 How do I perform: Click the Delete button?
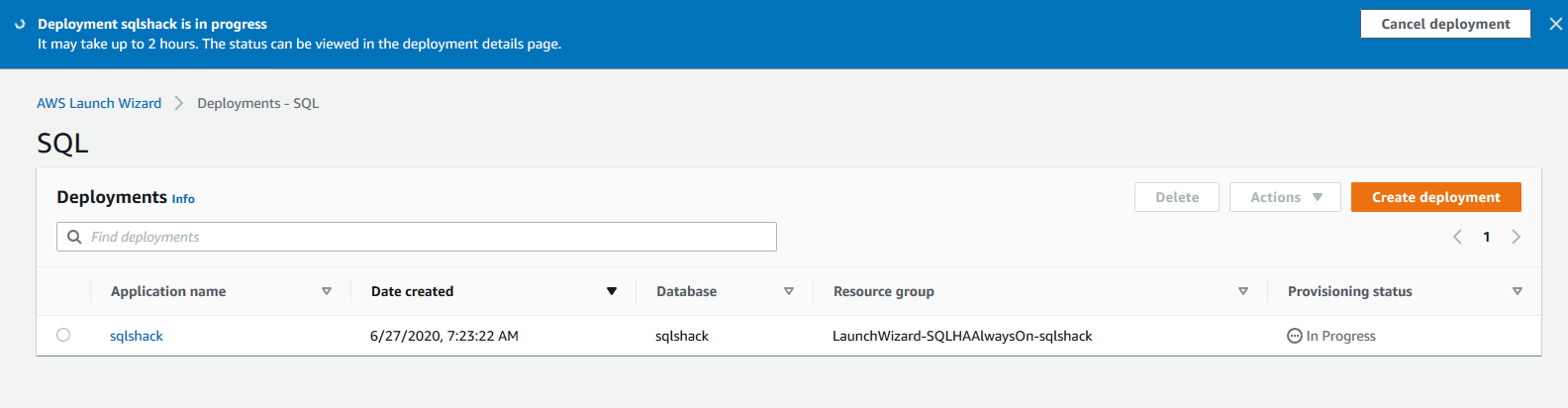point(1177,197)
